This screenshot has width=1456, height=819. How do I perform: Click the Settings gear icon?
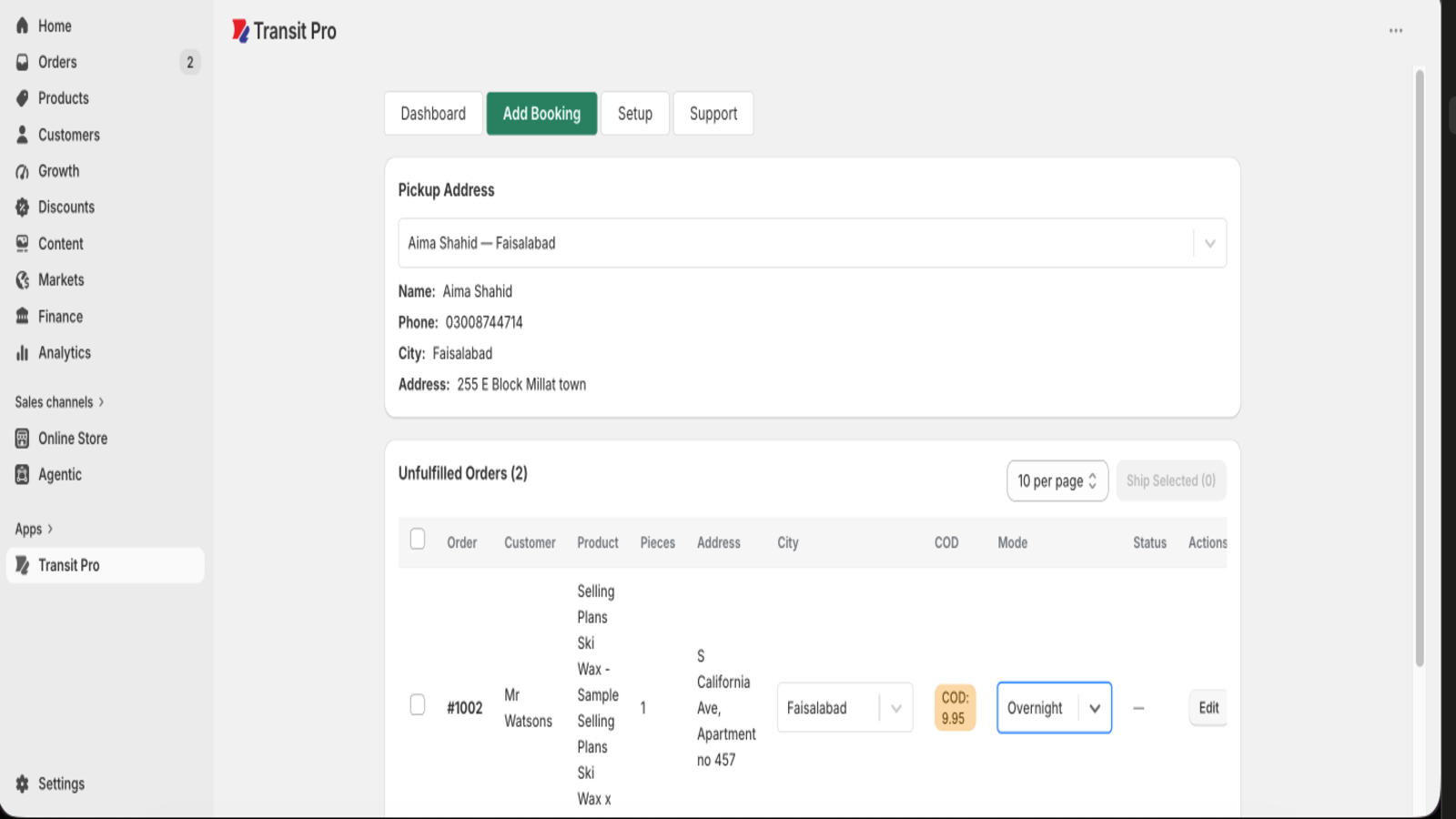click(23, 784)
